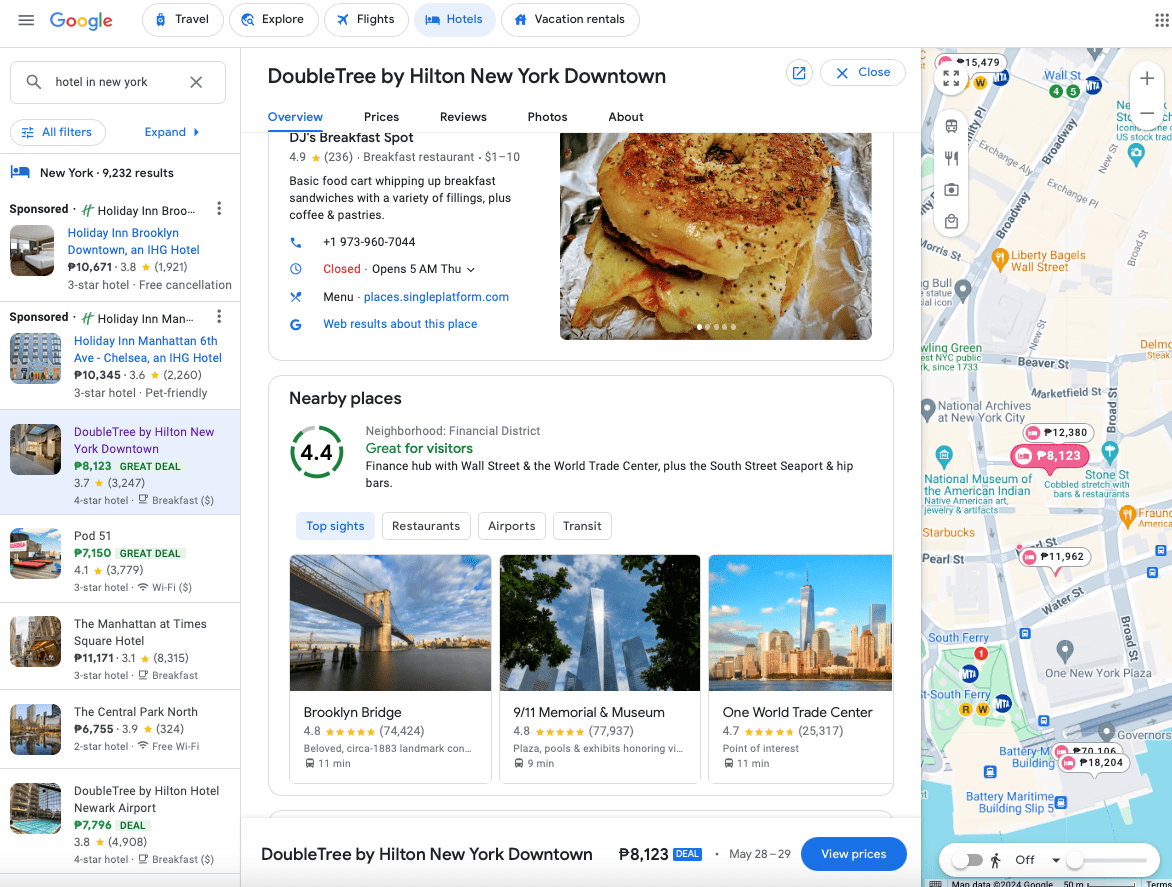The height and width of the screenshot is (887, 1172).
Task: Open the 9/11 Memorial & Museum card
Action: pos(599,668)
